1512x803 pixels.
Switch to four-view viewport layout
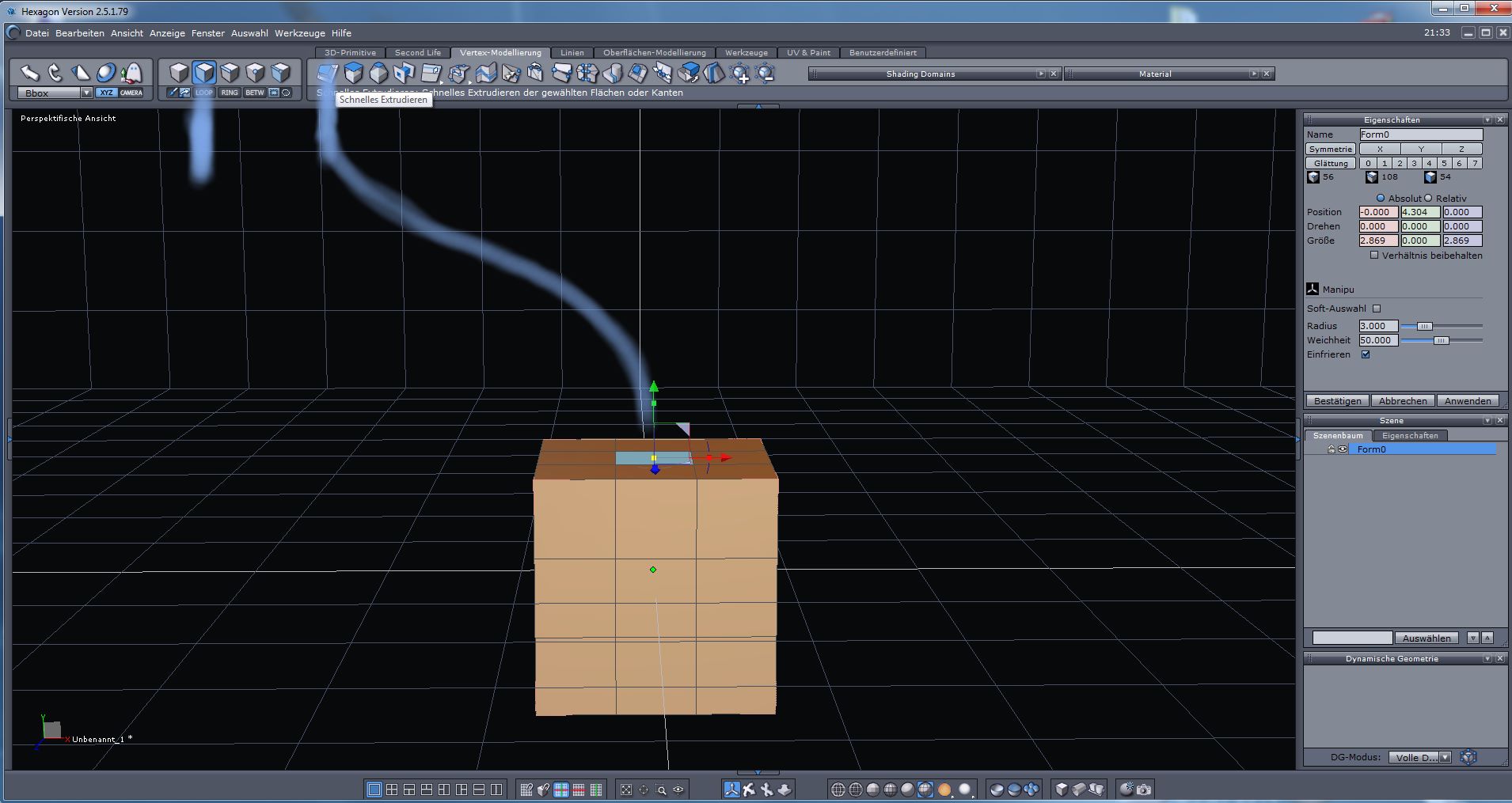[392, 790]
